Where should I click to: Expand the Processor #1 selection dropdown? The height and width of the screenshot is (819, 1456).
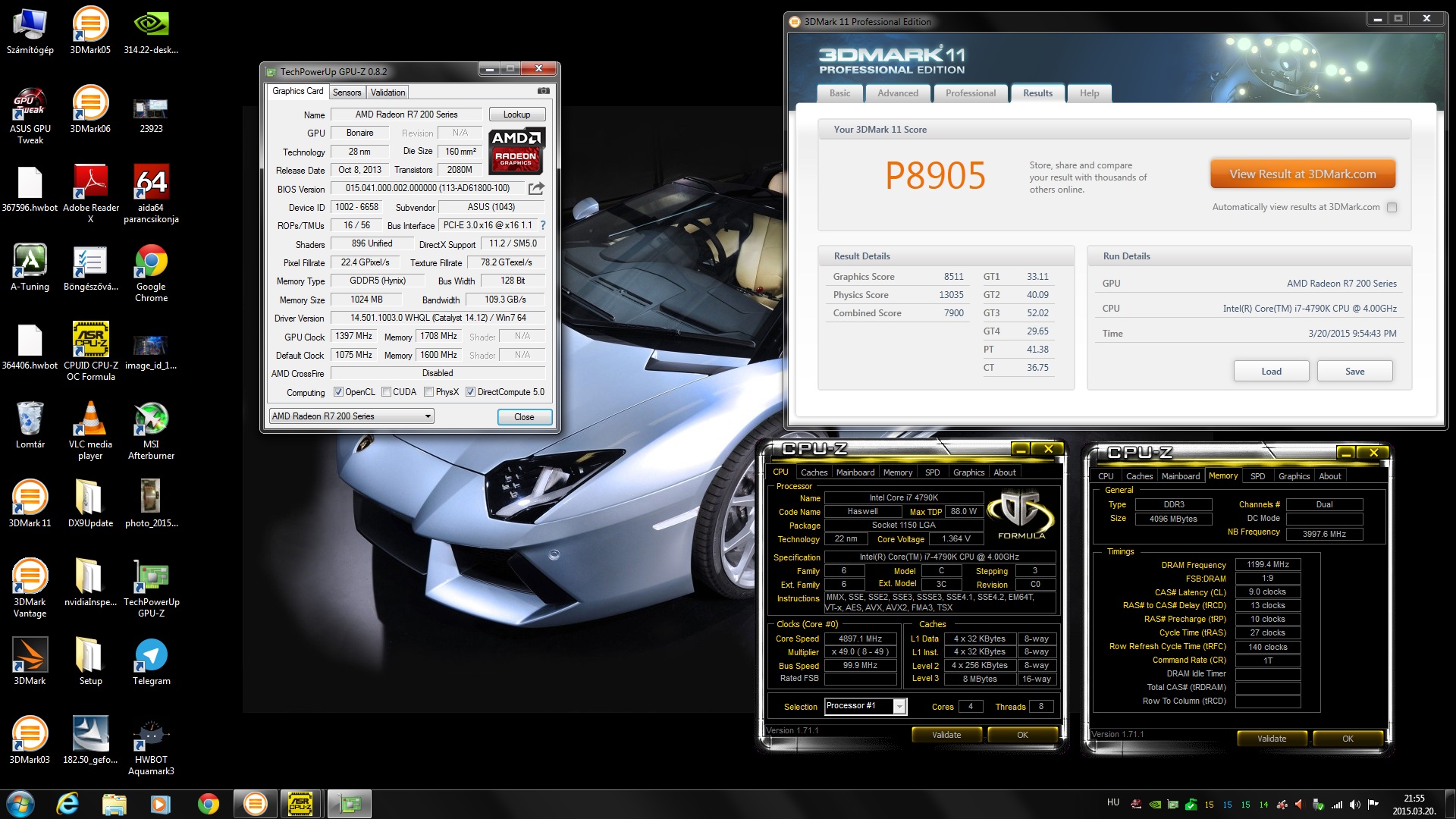click(x=899, y=706)
